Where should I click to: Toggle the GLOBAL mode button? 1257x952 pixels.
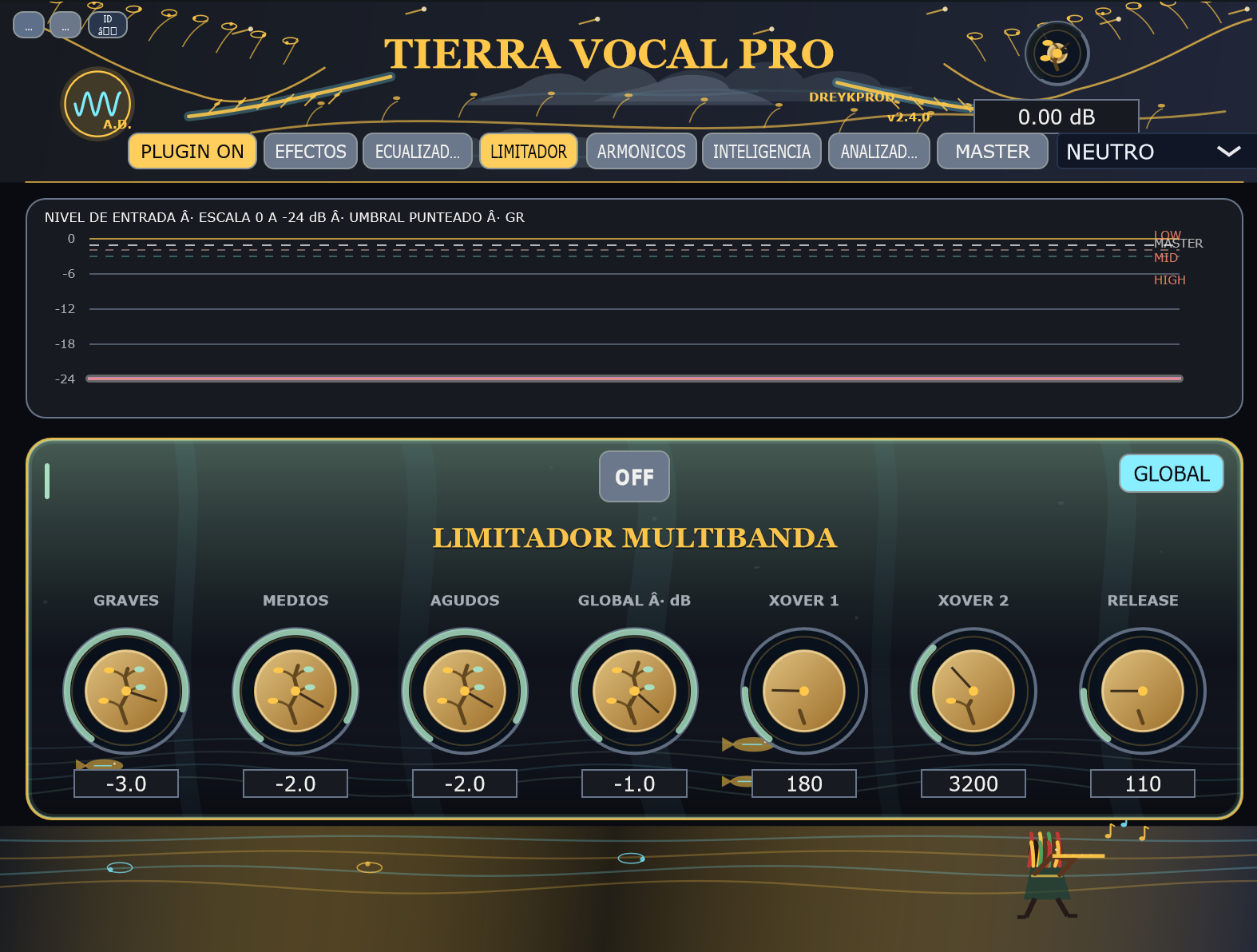pos(1171,474)
